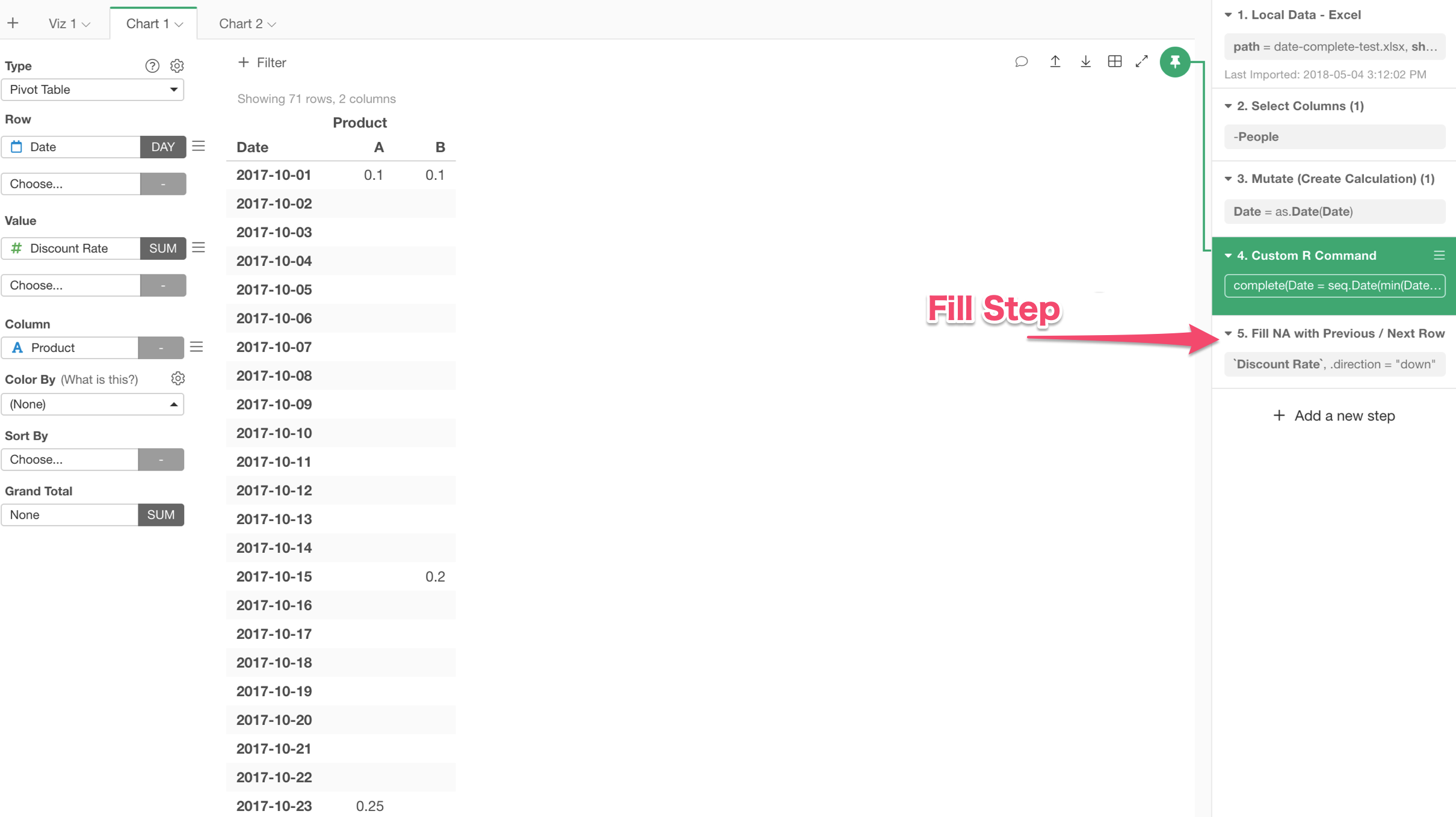This screenshot has width=1456, height=817.
Task: Click the download icon in toolbar
Action: (x=1085, y=61)
